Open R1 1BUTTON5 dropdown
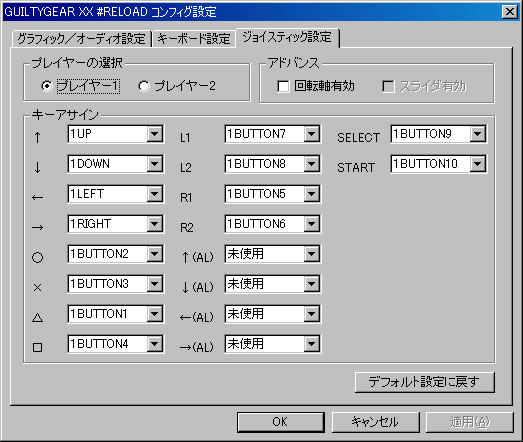Viewport: 523px width, 442px height. (x=273, y=194)
